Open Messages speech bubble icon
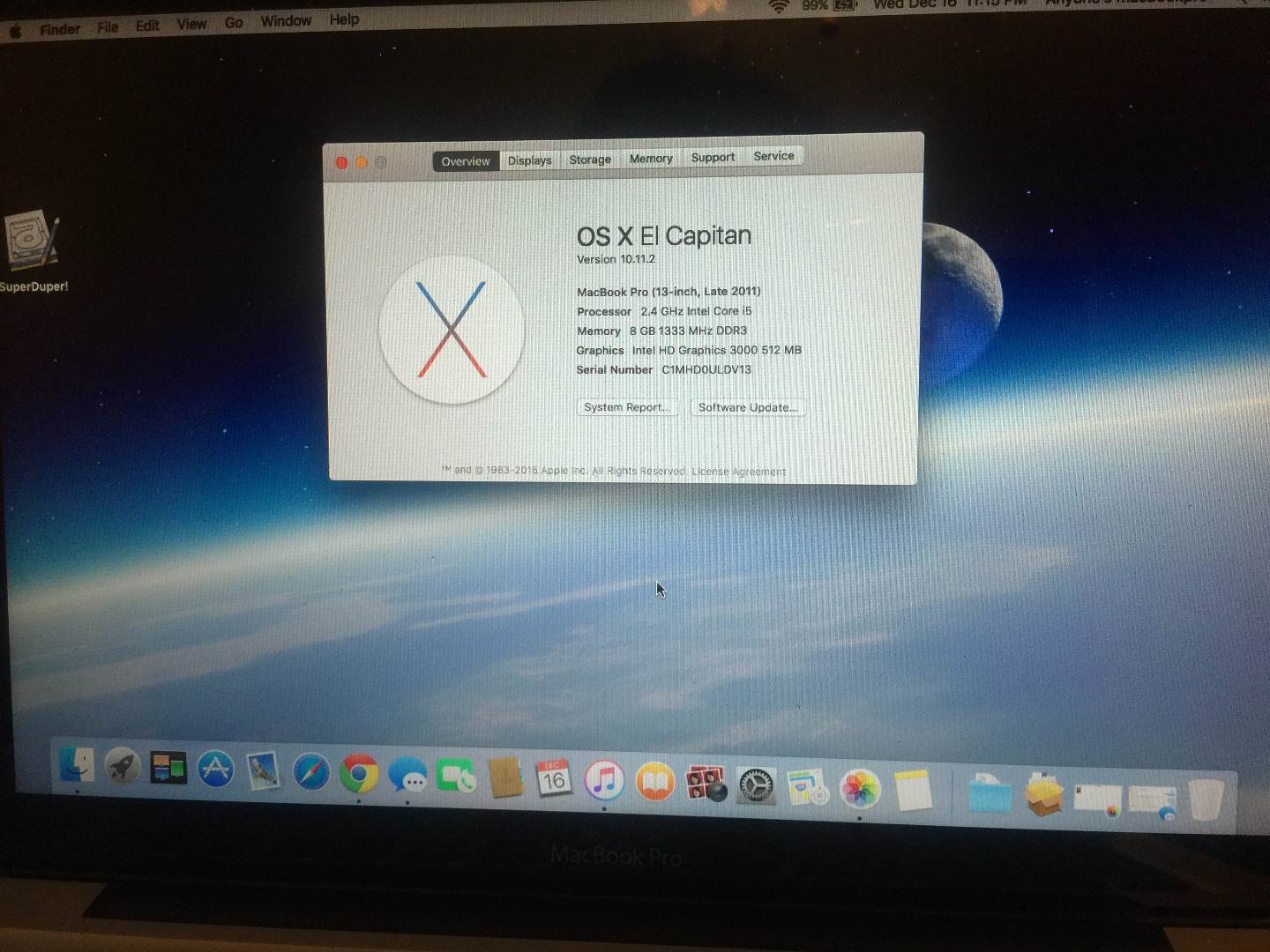 click(x=407, y=777)
